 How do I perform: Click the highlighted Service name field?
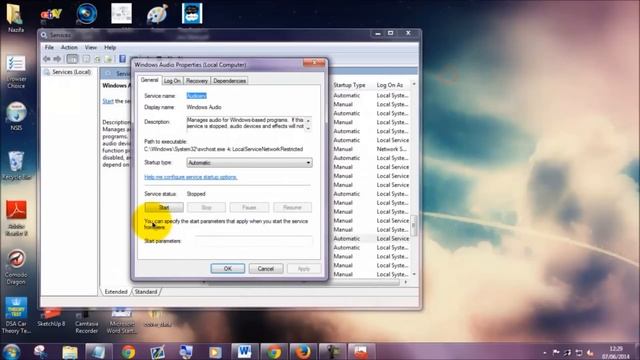(x=196, y=96)
